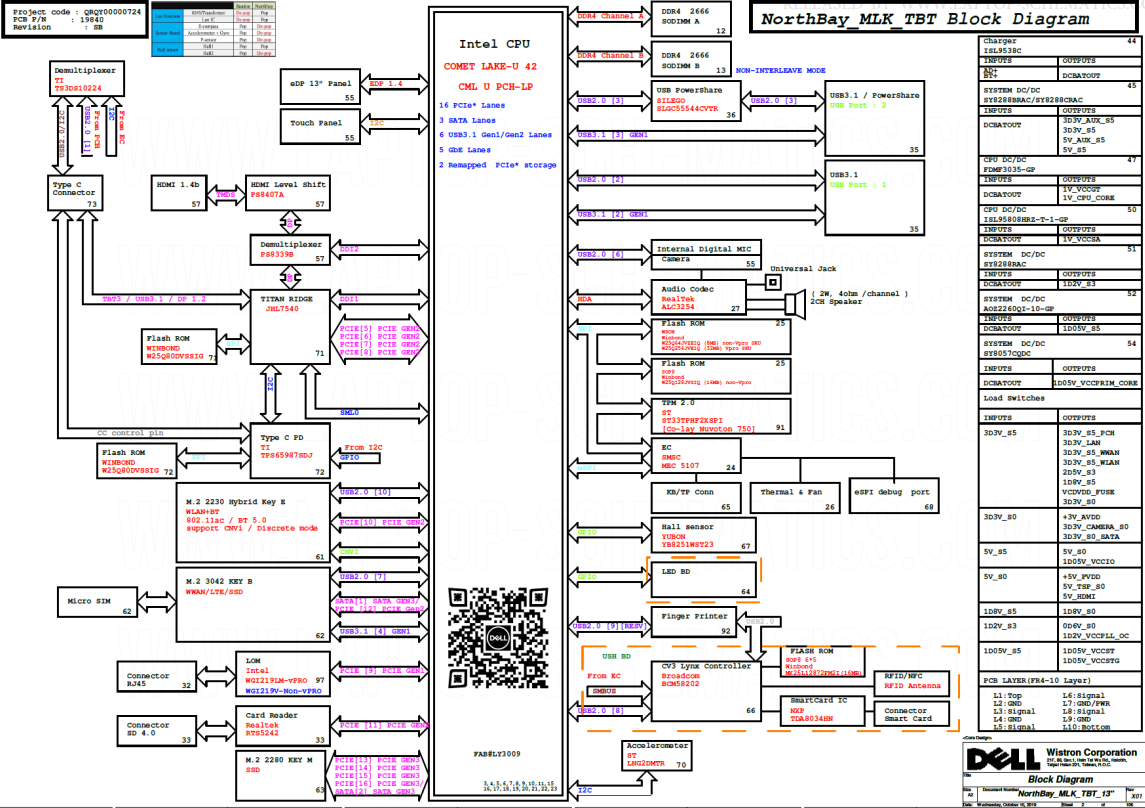Image resolution: width=1145 pixels, height=808 pixels.
Task: Click the Flash ROM block left of Titan Ridge
Action: pos(180,346)
